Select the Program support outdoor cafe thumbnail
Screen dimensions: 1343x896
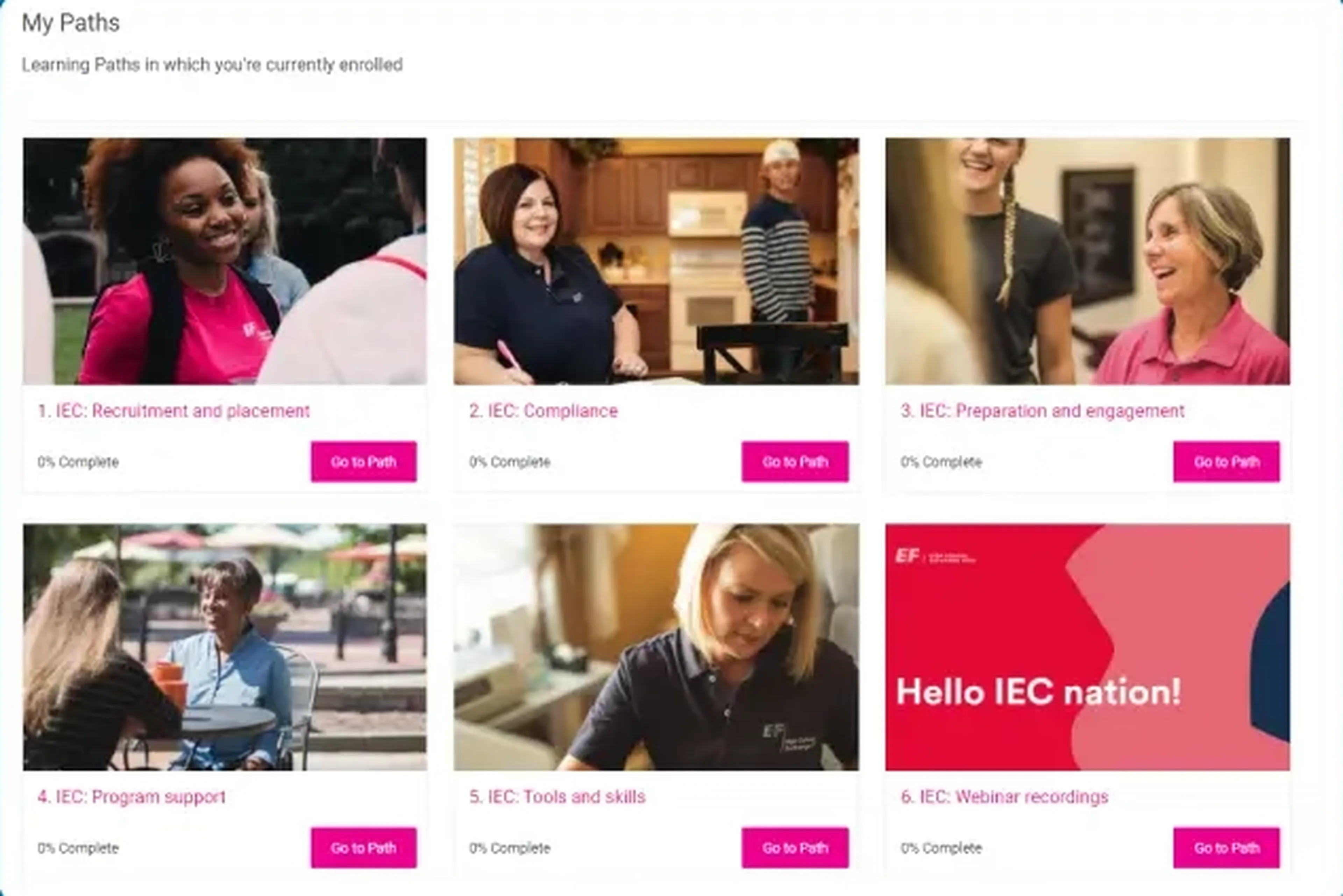[225, 647]
